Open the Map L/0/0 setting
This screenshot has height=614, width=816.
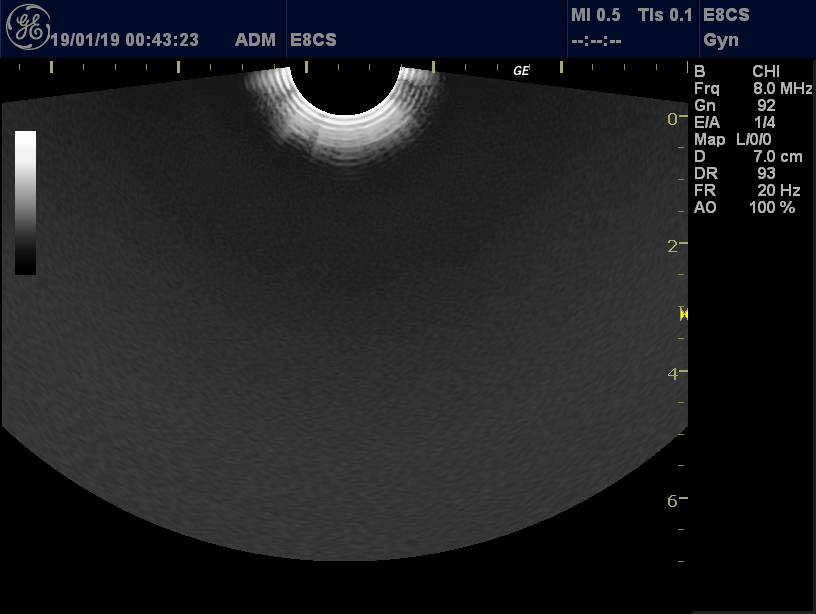click(745, 140)
